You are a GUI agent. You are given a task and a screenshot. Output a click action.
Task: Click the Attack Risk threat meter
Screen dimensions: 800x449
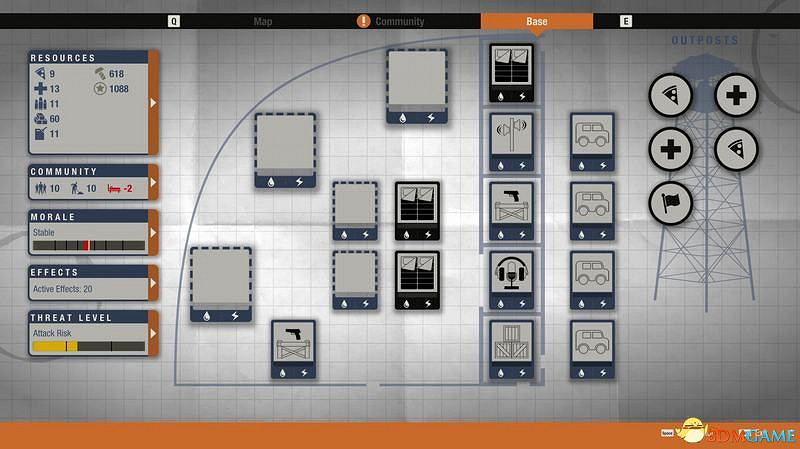point(88,346)
